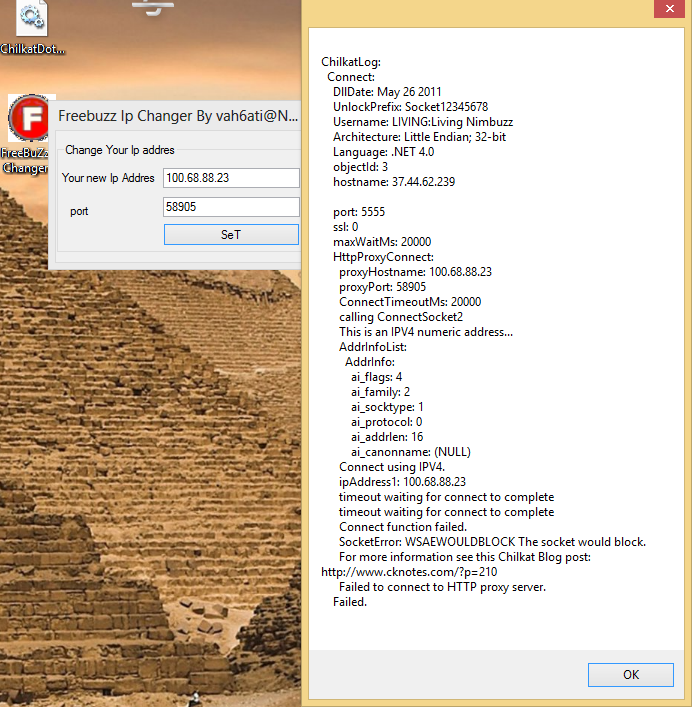
Task: Click the 'ai_addrlen: 16' log line
Action: tap(387, 436)
